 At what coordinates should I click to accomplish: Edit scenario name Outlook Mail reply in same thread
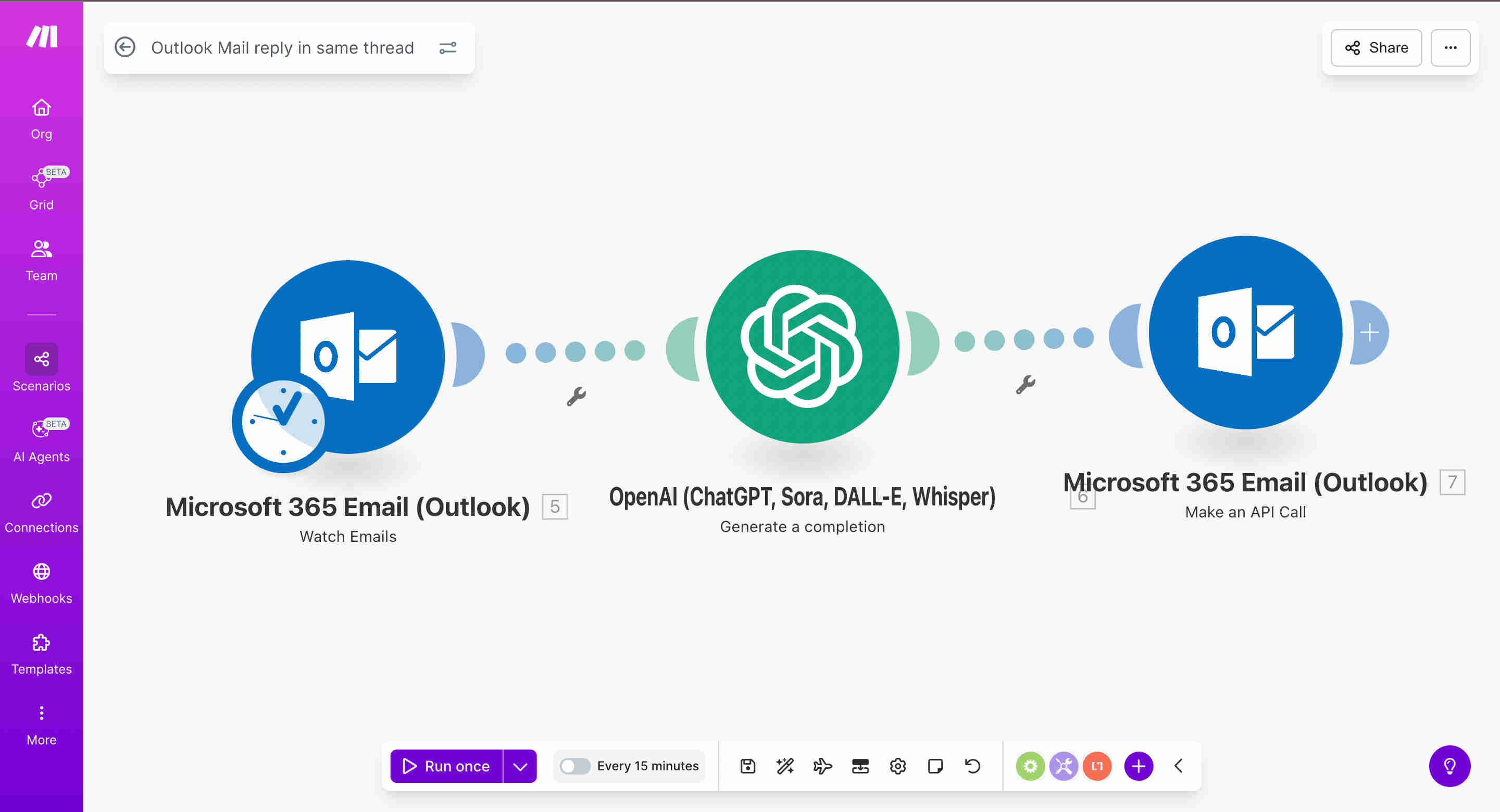[282, 48]
